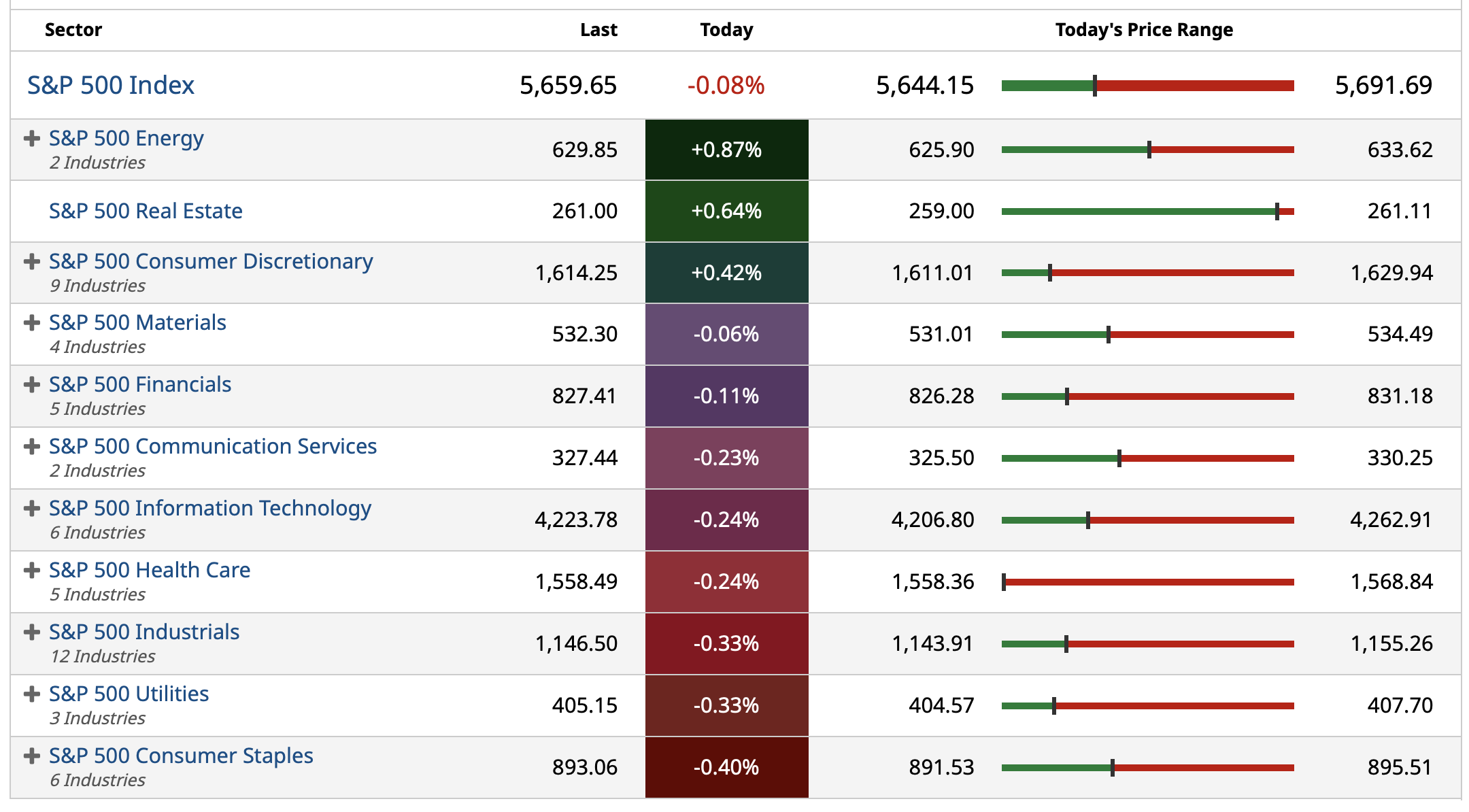Screen dimensions: 1469x812
Task: Expand the S&P 500 Financials row
Action: coord(31,385)
